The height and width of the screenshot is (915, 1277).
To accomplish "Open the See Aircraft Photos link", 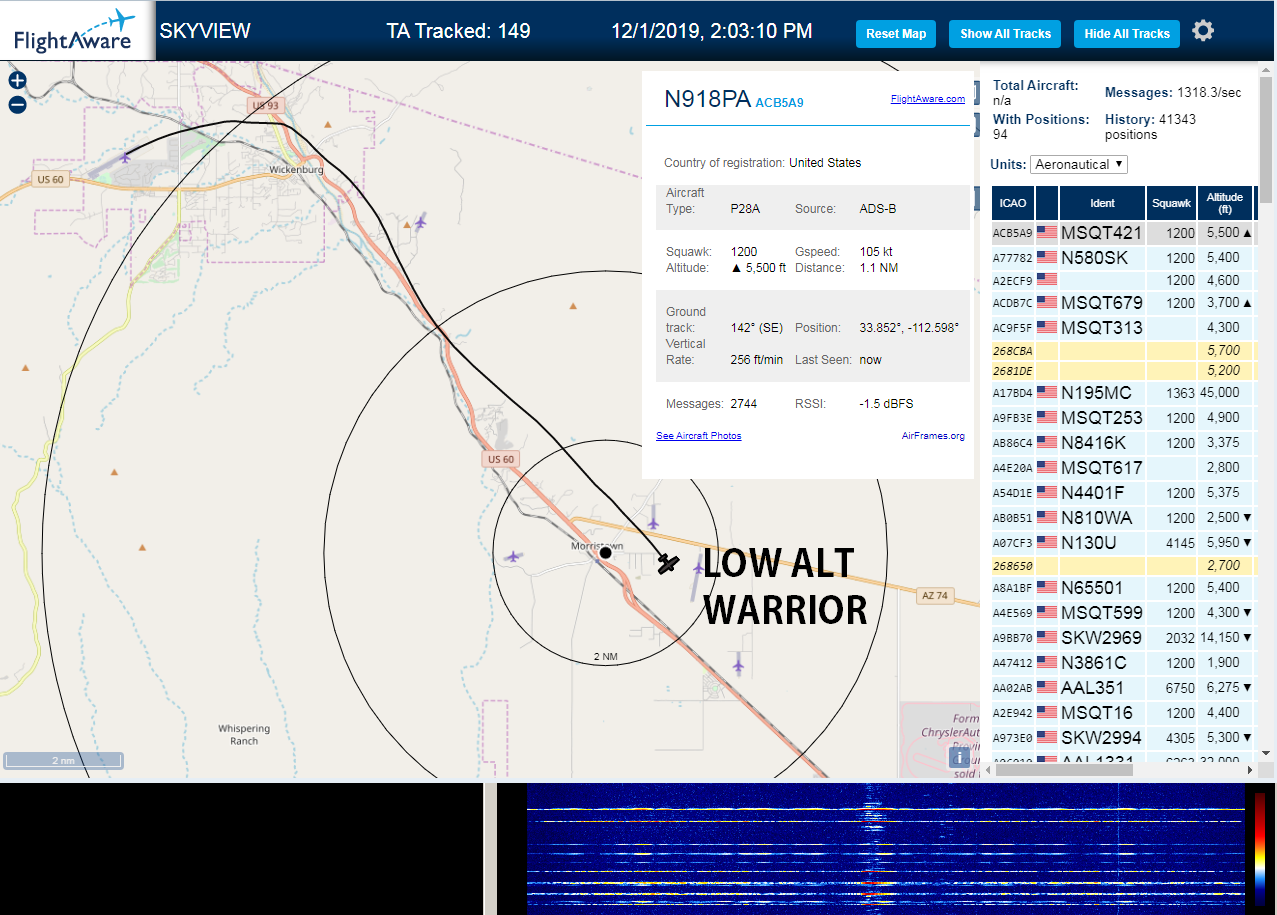I will tap(699, 436).
